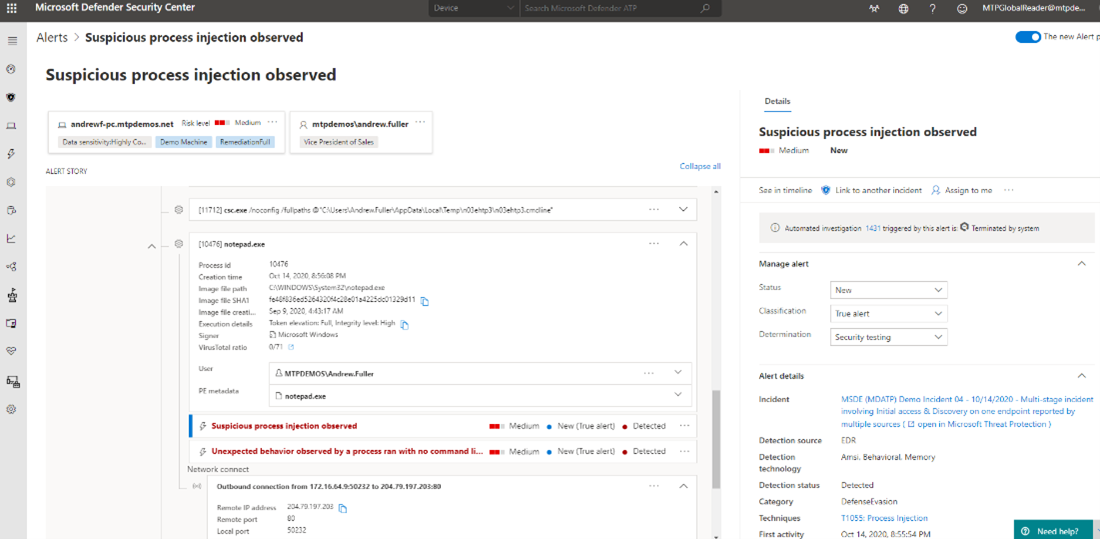Image resolution: width=1100 pixels, height=539 pixels.
Task: Click the gear icon beside notepad.exe process
Action: click(179, 244)
